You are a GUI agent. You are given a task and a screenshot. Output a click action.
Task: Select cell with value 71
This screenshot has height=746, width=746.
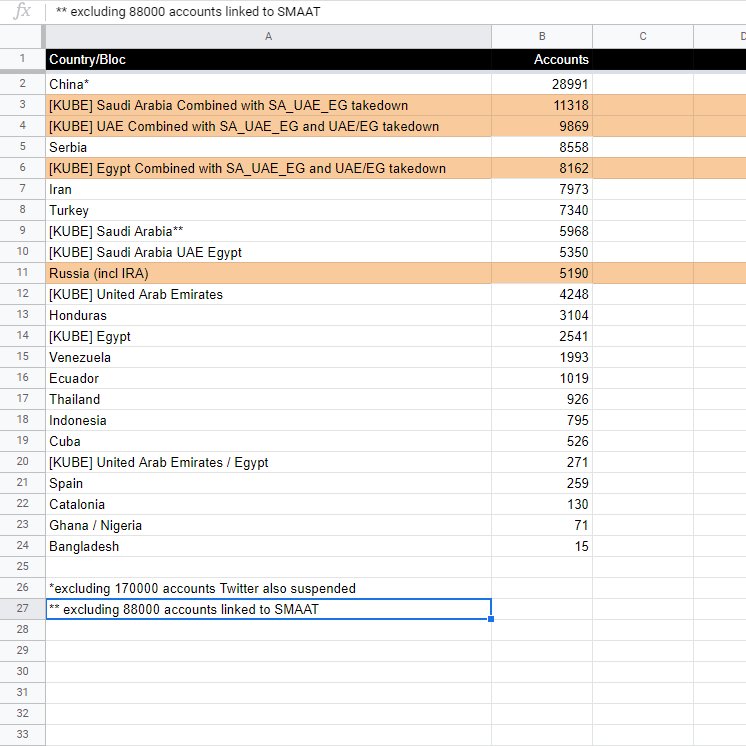[x=542, y=525]
